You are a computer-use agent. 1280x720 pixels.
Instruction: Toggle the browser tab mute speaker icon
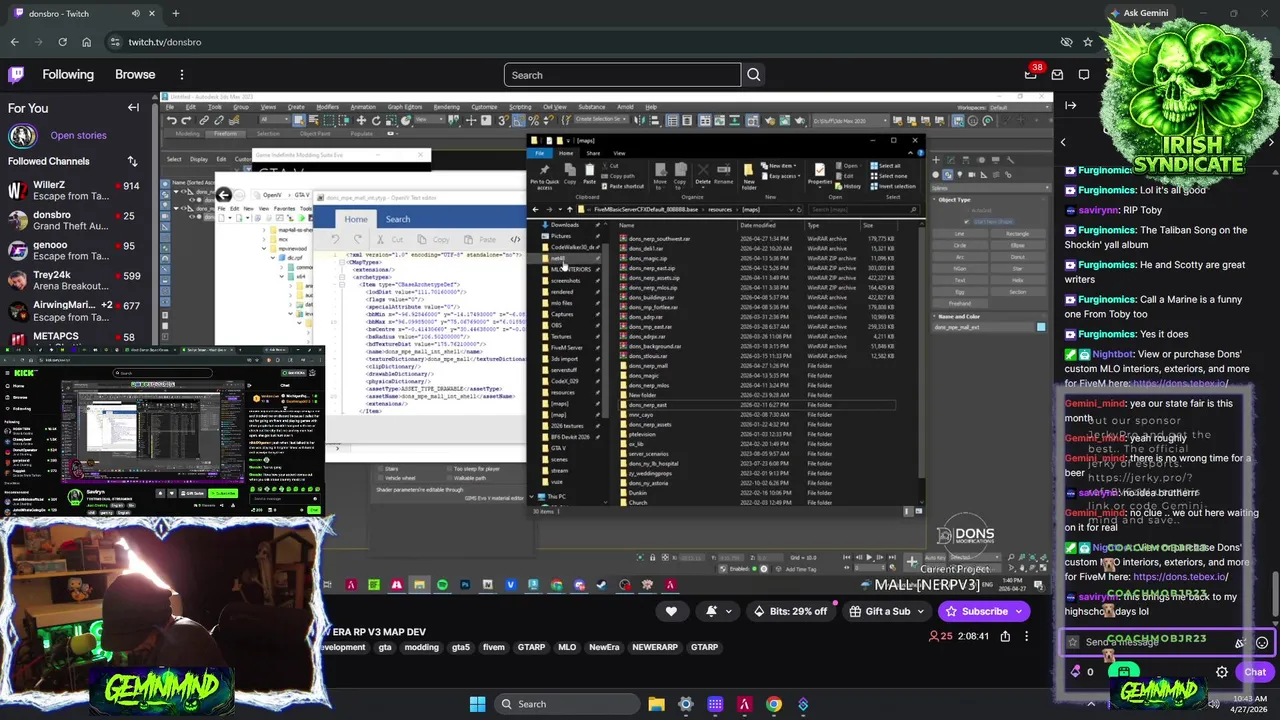(136, 13)
